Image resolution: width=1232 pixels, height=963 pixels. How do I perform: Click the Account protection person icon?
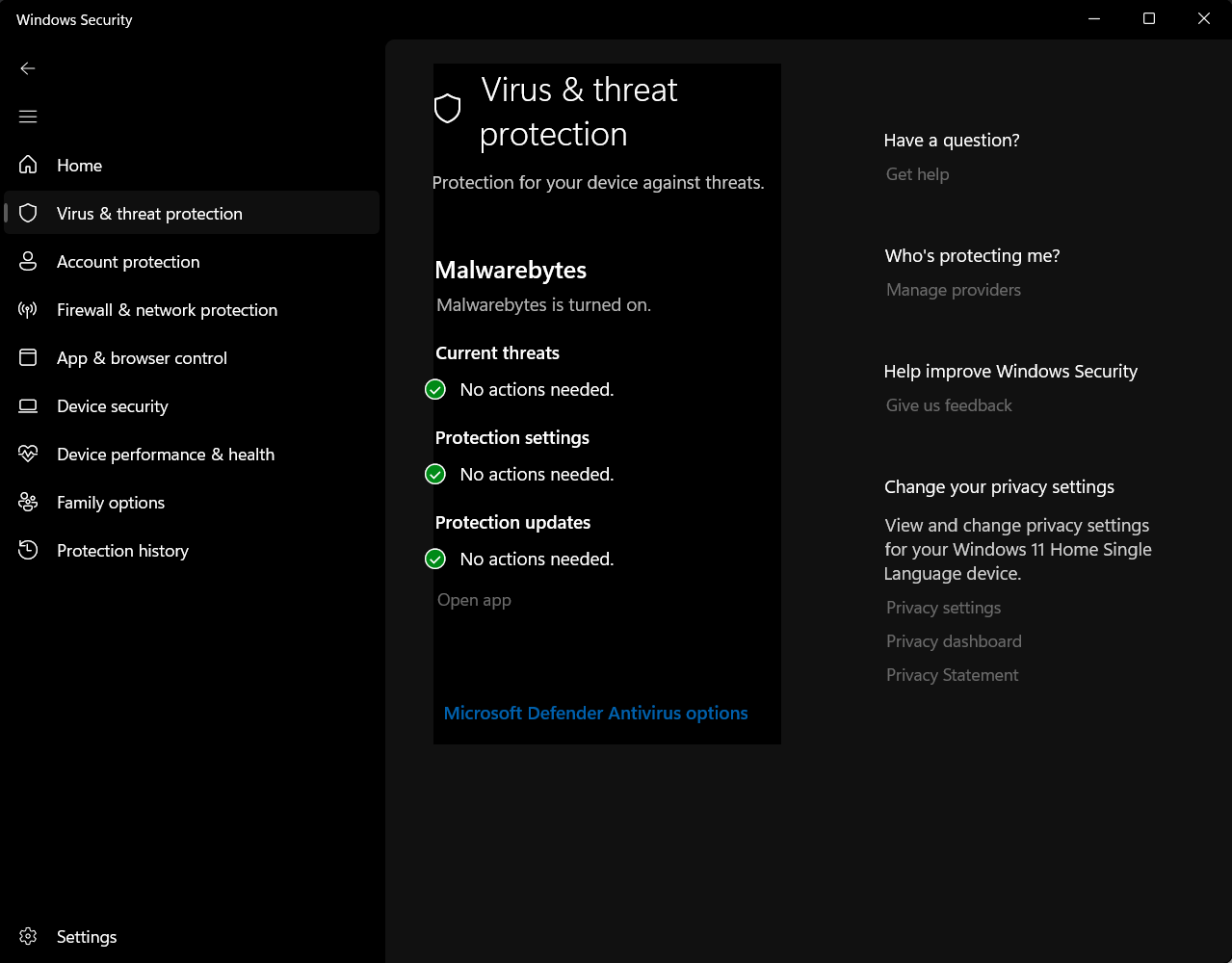coord(28,262)
